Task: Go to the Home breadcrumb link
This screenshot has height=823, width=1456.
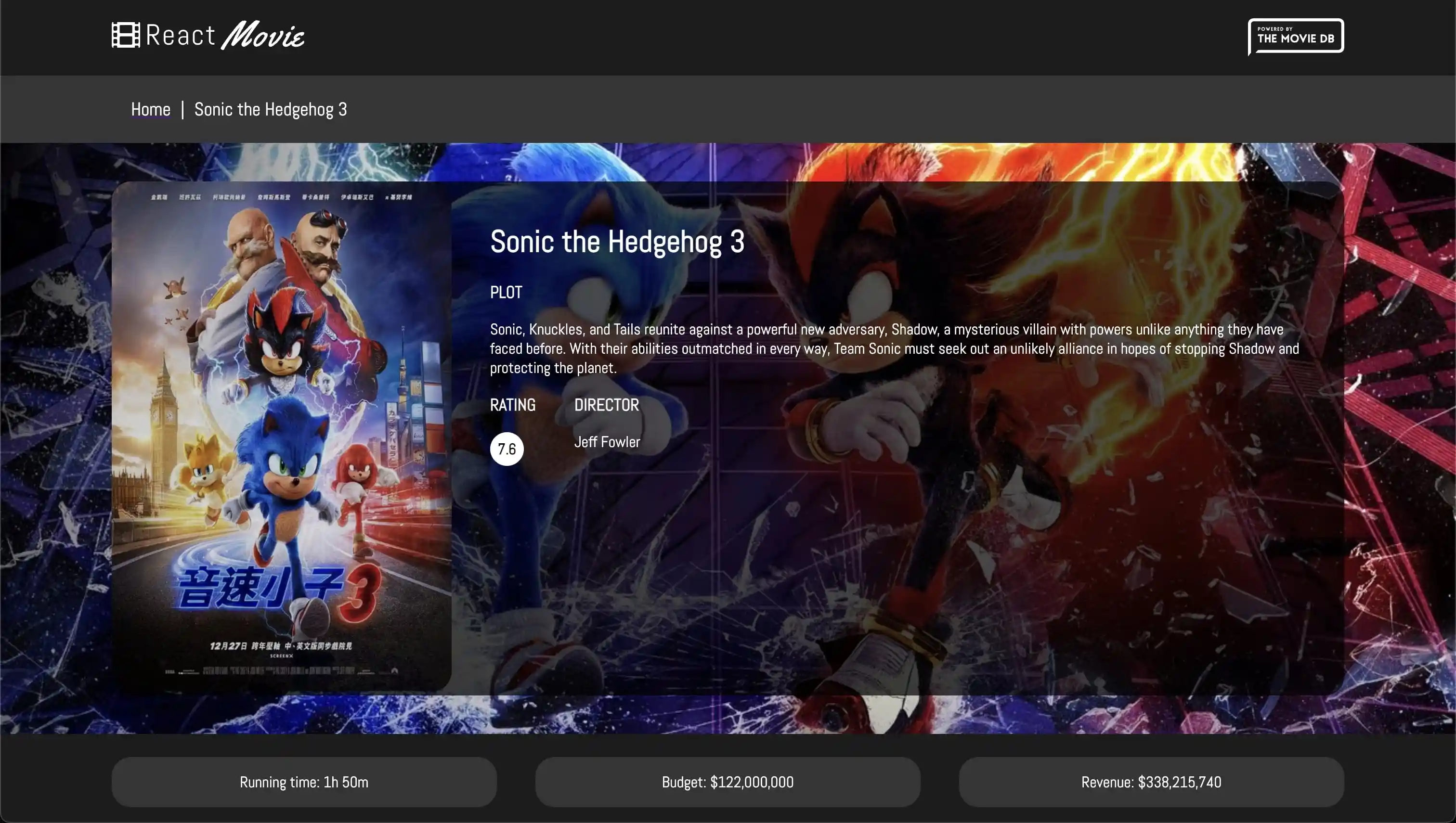Action: [150, 109]
